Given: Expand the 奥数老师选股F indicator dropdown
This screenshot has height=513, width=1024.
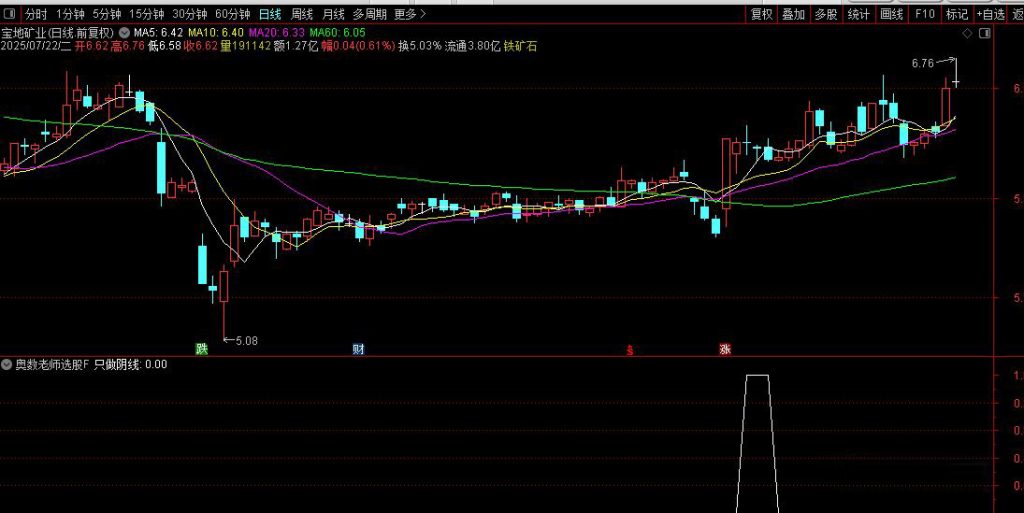Looking at the screenshot, I should [x=7, y=365].
